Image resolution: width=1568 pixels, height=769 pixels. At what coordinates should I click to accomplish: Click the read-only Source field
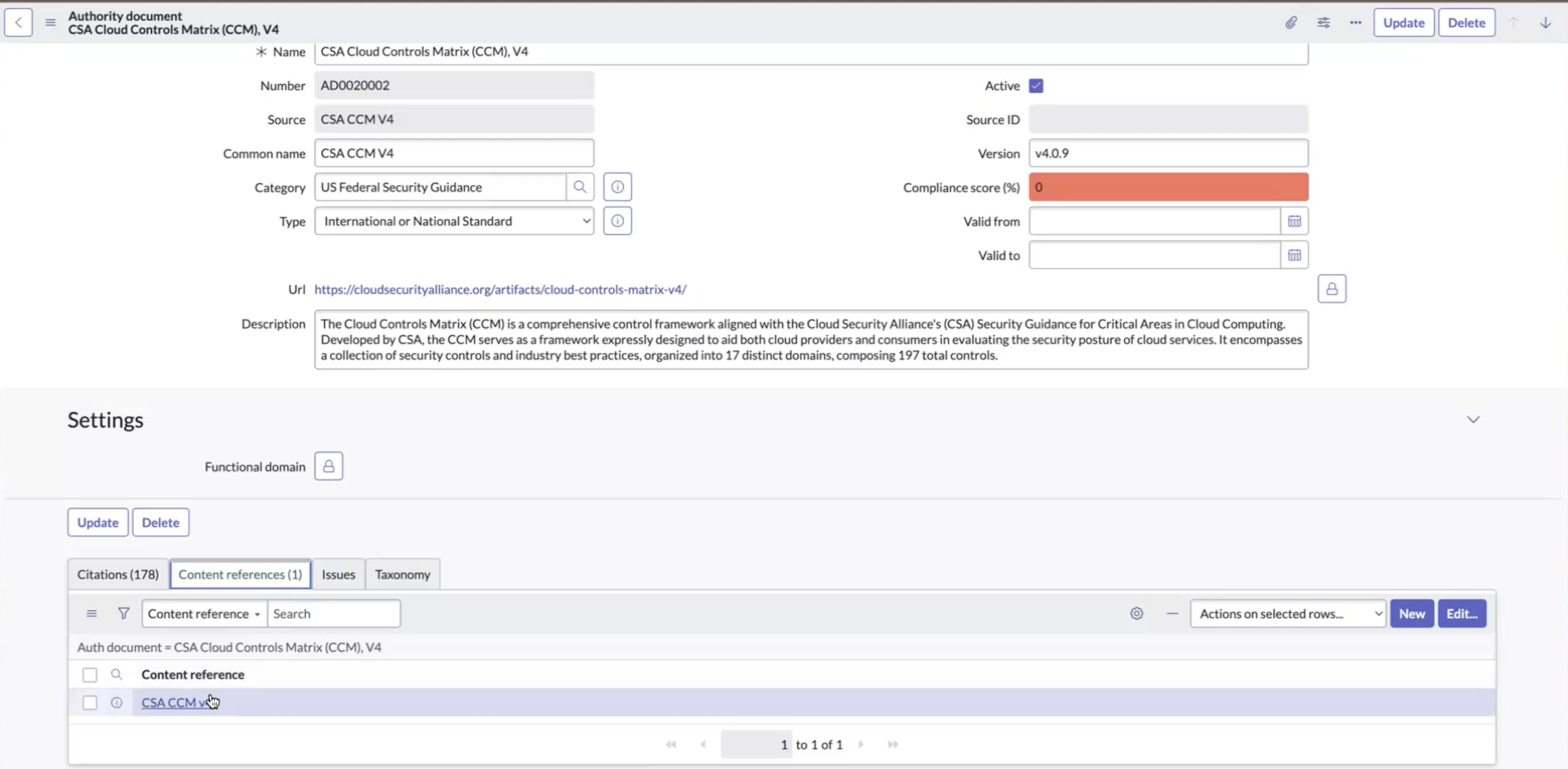[454, 120]
